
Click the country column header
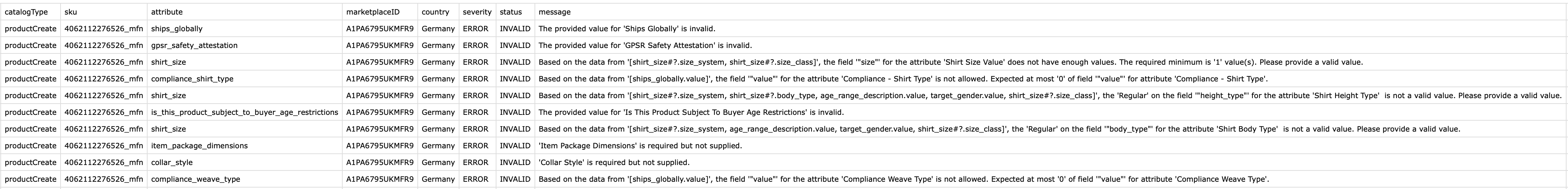(x=434, y=12)
